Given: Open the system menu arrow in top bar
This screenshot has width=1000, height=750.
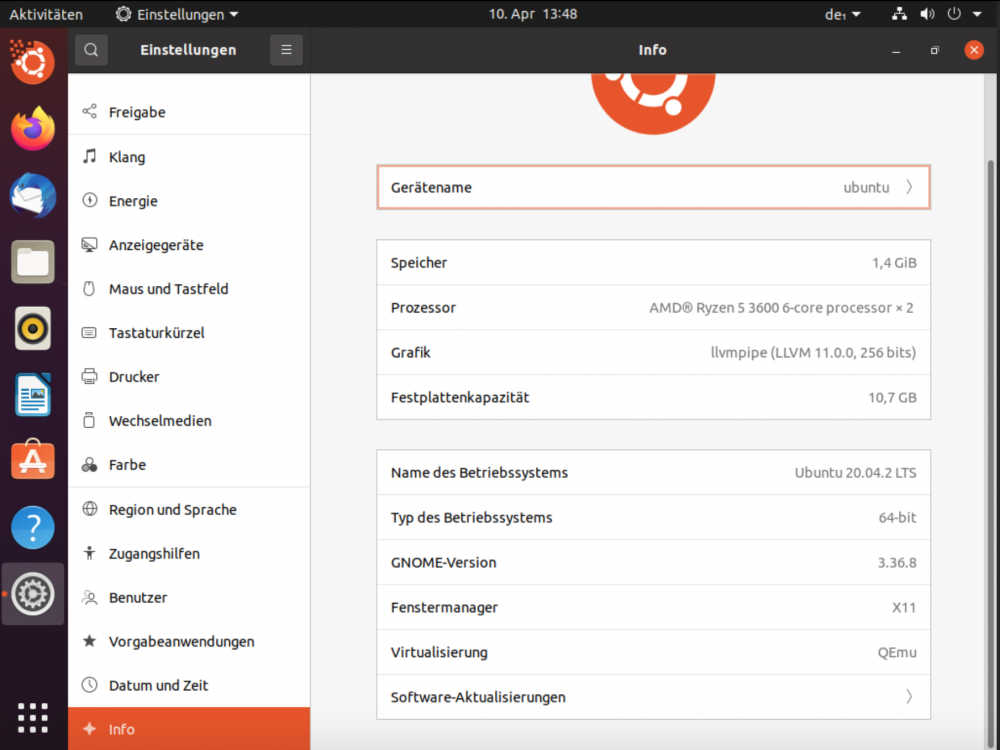Looking at the screenshot, I should [x=977, y=14].
